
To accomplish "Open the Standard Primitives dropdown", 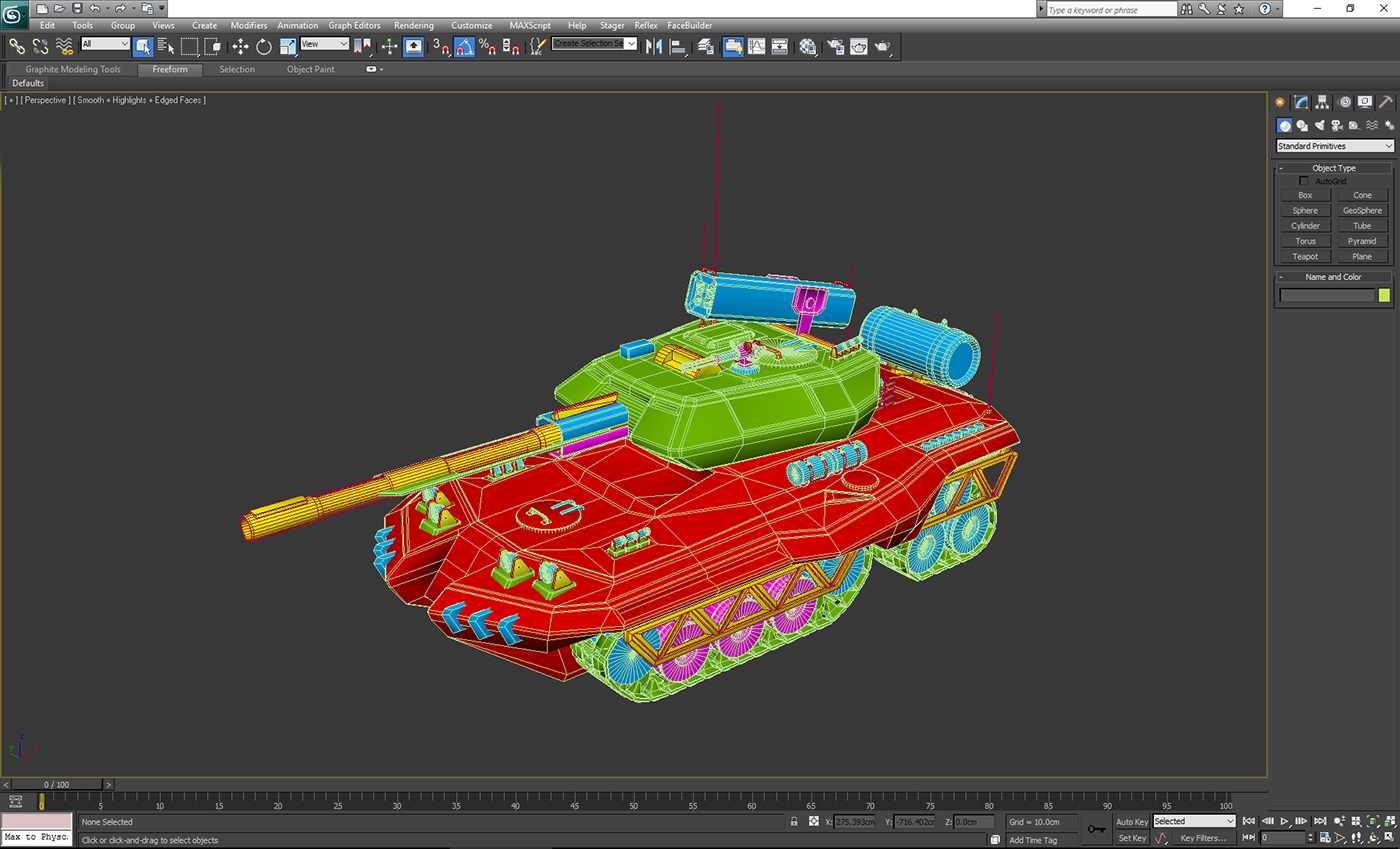I will (1333, 146).
